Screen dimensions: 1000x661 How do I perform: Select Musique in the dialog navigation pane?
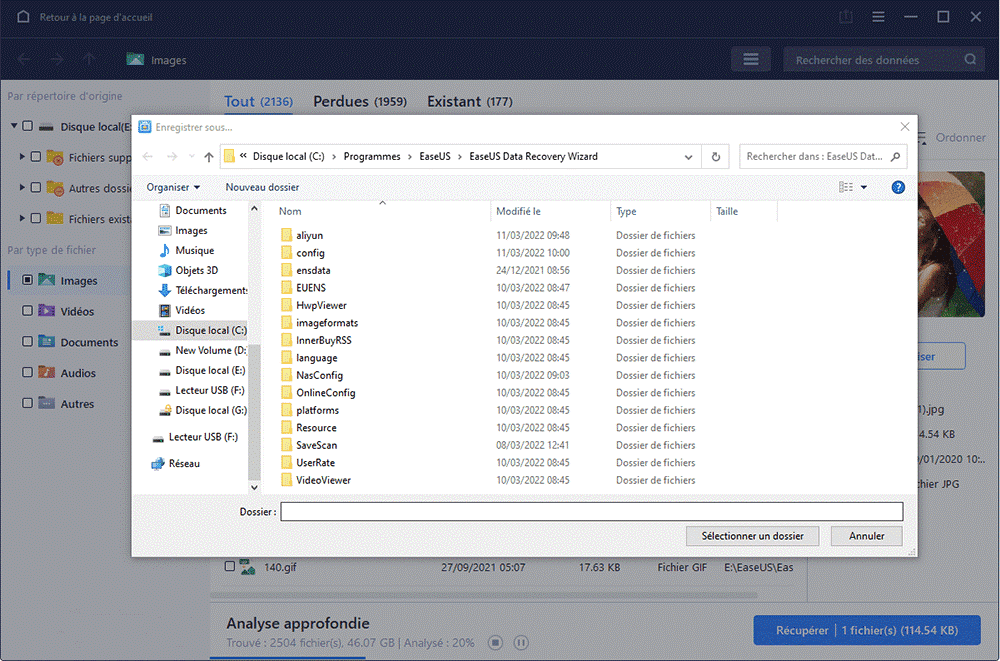[194, 251]
